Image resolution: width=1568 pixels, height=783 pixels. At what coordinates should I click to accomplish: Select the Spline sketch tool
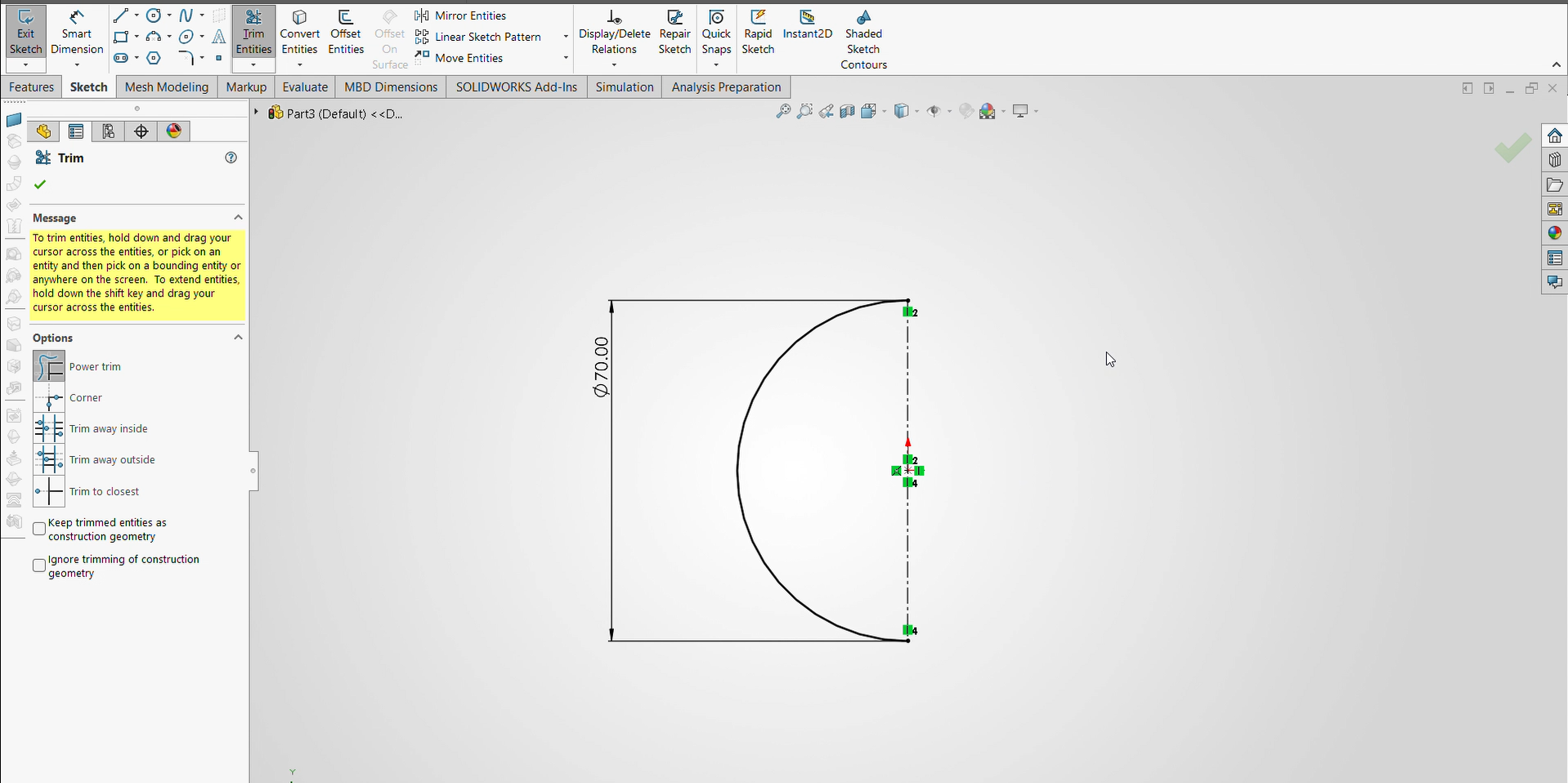(186, 16)
